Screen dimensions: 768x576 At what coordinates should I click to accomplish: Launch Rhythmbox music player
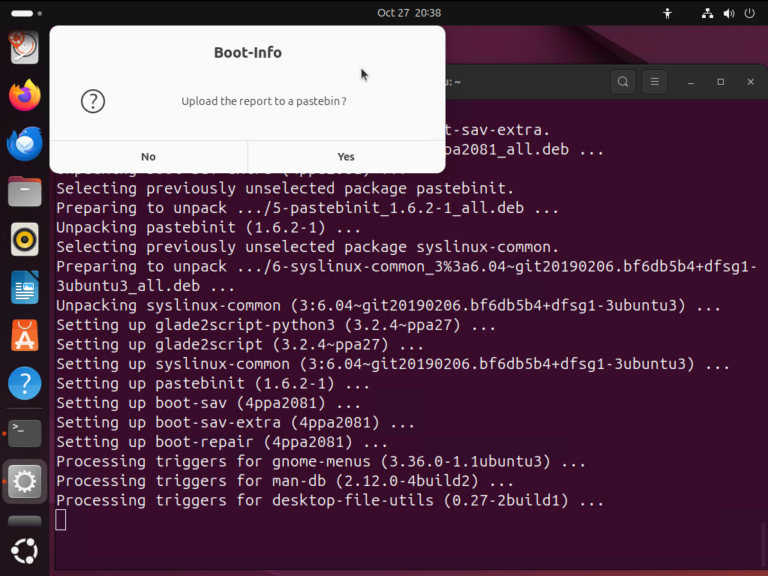coord(25,240)
